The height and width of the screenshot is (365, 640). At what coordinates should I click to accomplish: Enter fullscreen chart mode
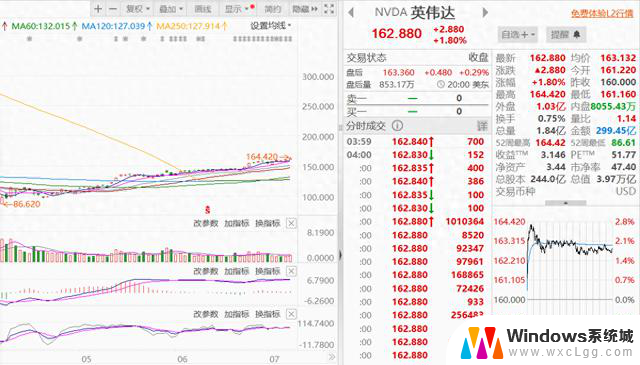coord(329,9)
